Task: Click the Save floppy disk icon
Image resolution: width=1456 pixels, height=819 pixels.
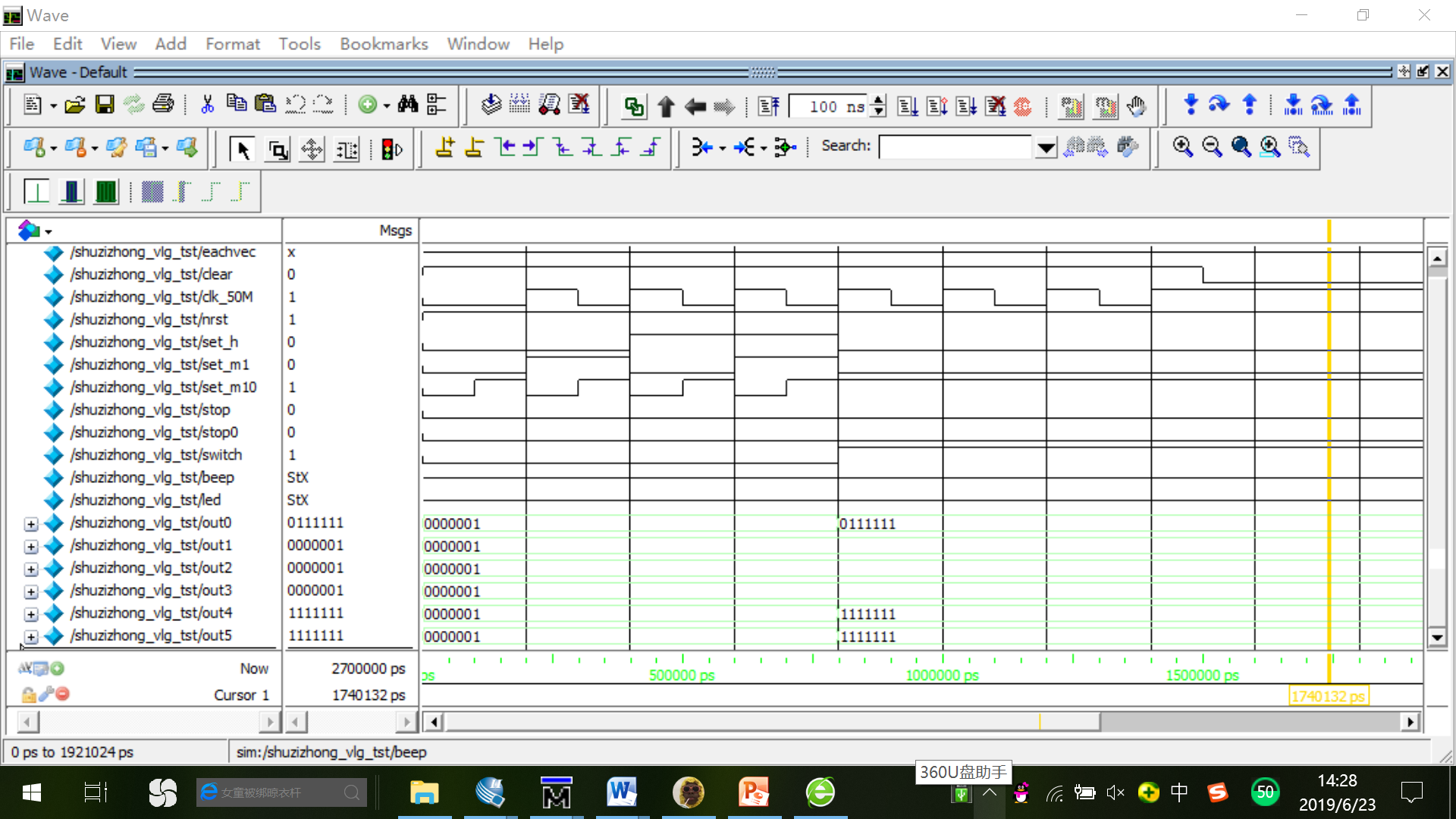Action: click(105, 105)
